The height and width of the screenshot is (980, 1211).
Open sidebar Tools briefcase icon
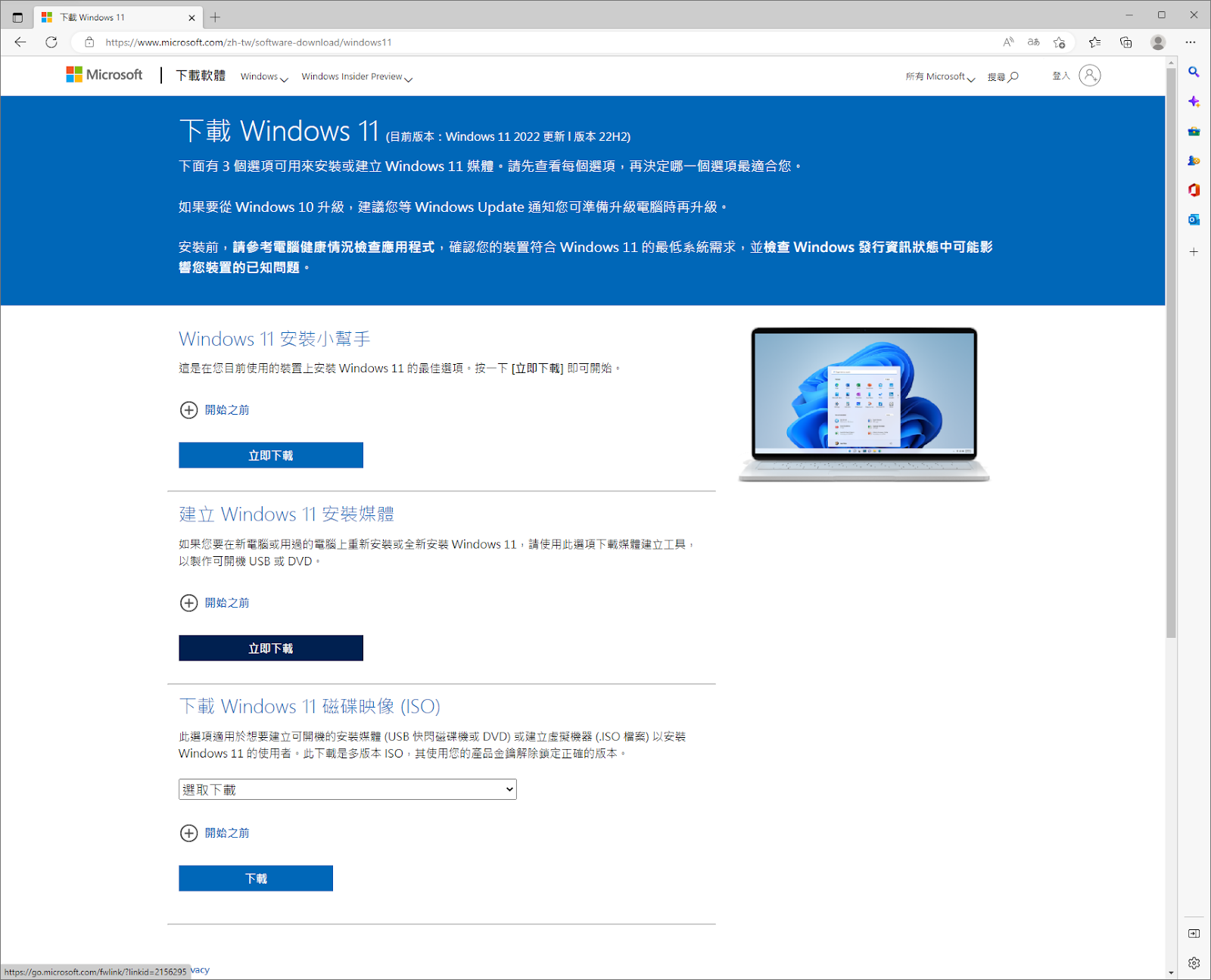[x=1194, y=131]
